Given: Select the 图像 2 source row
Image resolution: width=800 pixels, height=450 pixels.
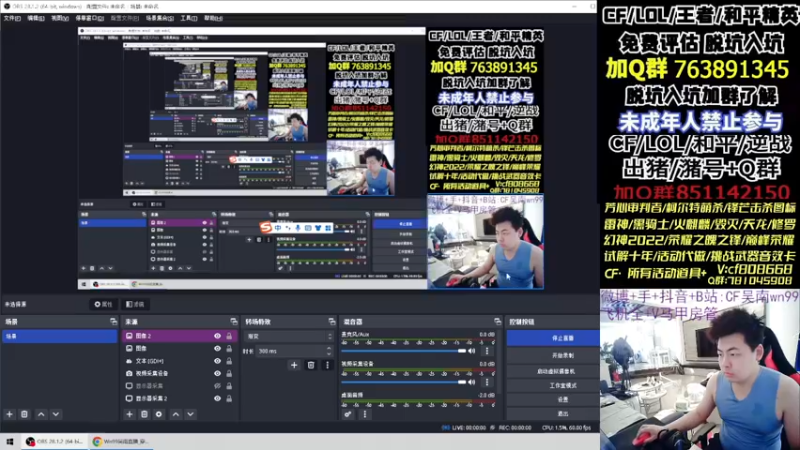Looking at the screenshot, I should coord(180,336).
